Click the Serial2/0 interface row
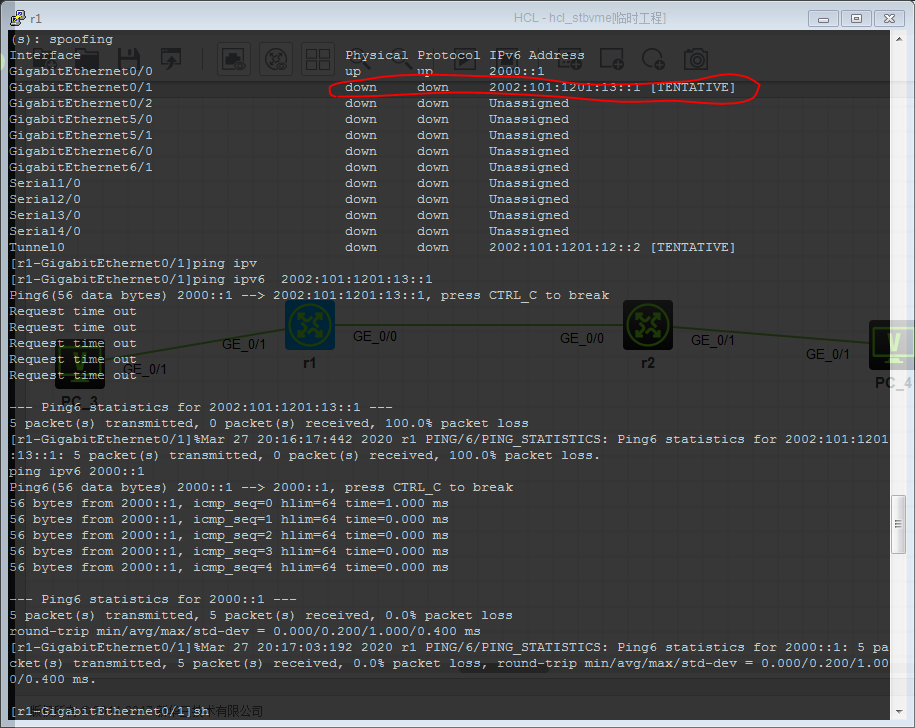 289,200
